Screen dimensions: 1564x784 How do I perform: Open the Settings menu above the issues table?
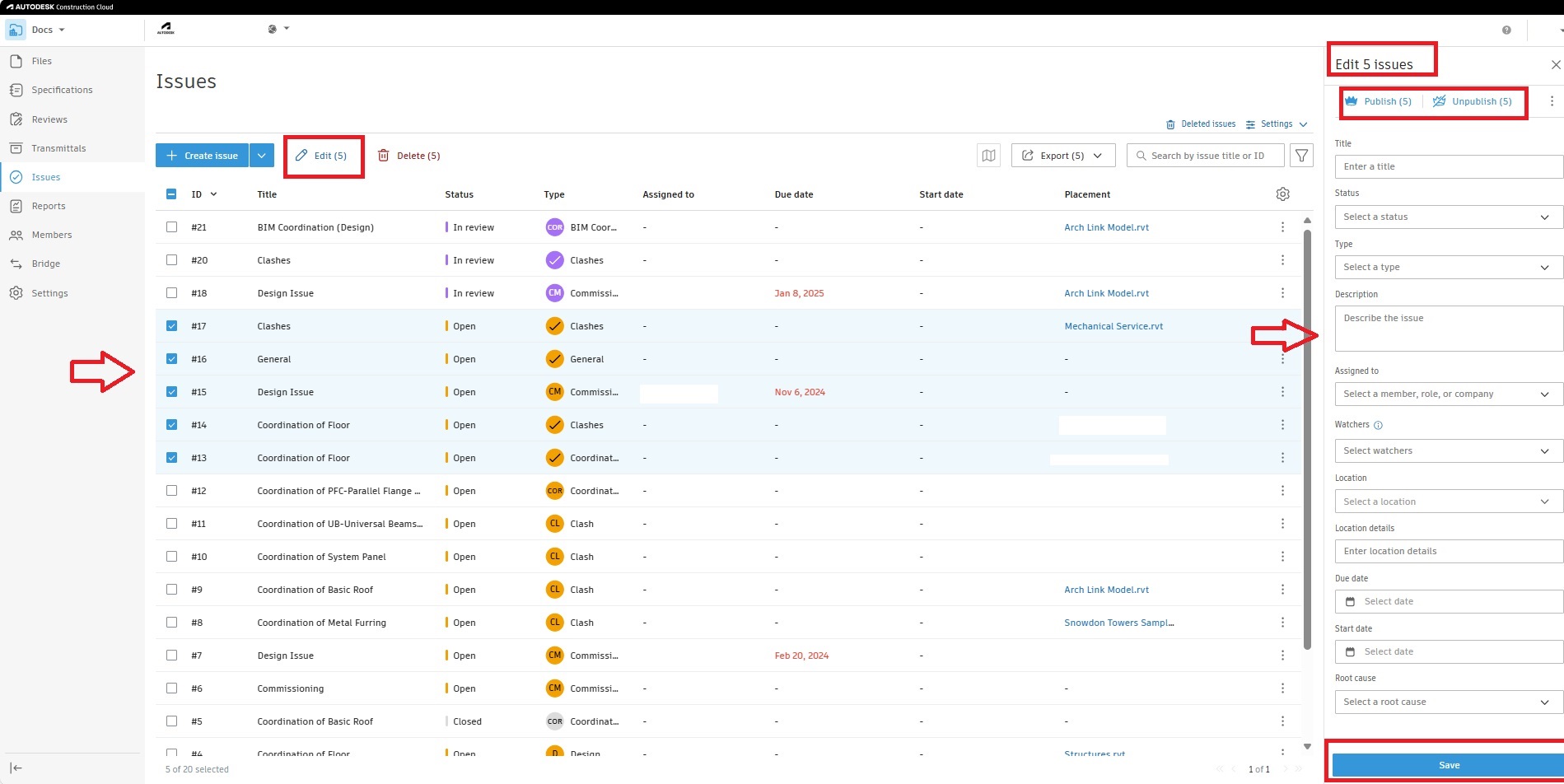click(x=1276, y=124)
